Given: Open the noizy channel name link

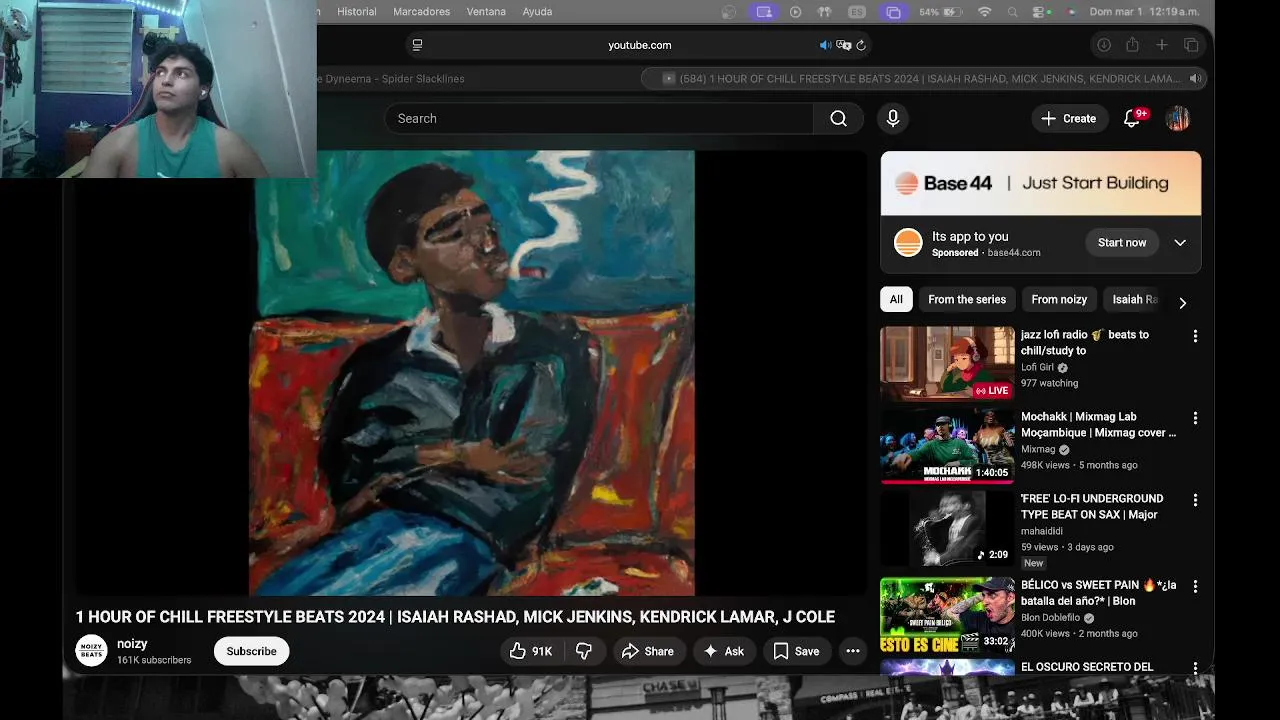Looking at the screenshot, I should pyautogui.click(x=132, y=644).
